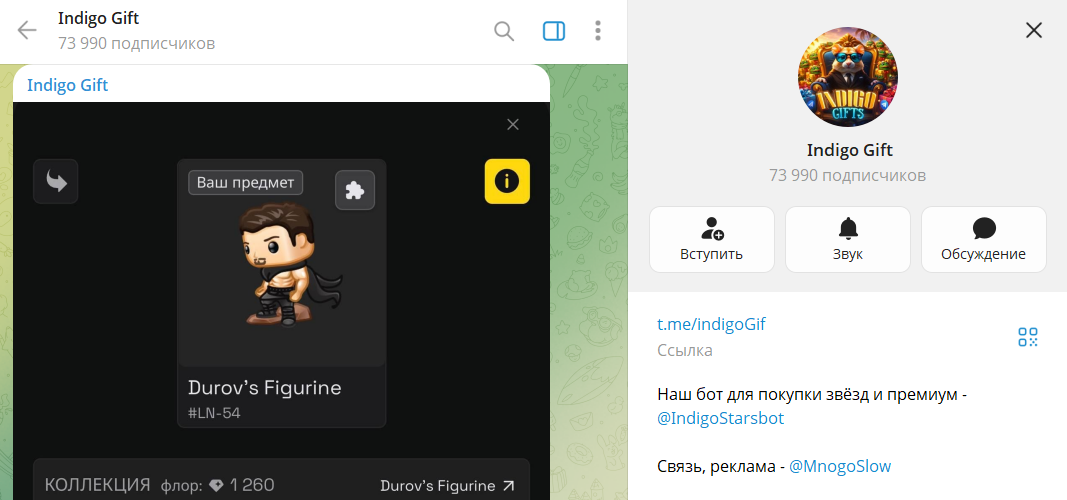Open the Обсуждение discussion button
Image resolution: width=1067 pixels, height=500 pixels.
[984, 239]
